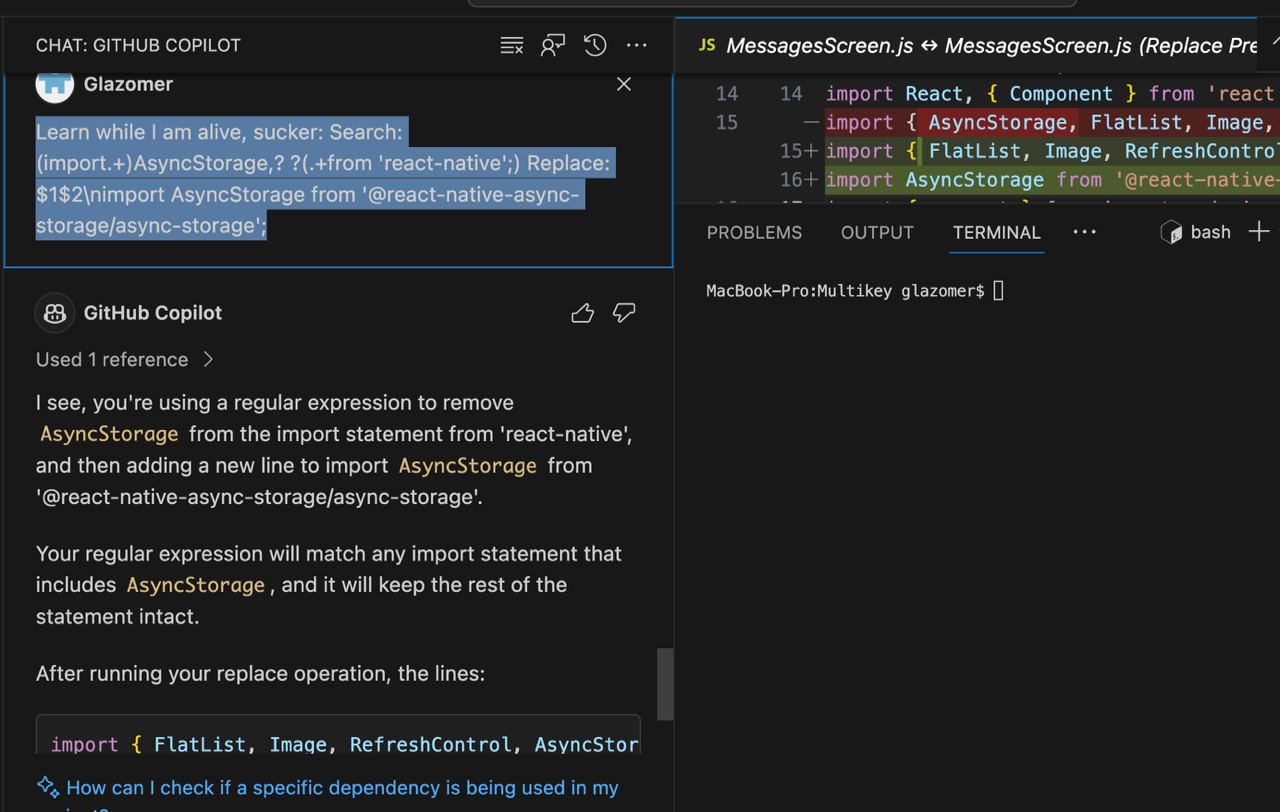Click added import AsyncStorage from line
Screen dimensions: 1280x812
[1050, 180]
